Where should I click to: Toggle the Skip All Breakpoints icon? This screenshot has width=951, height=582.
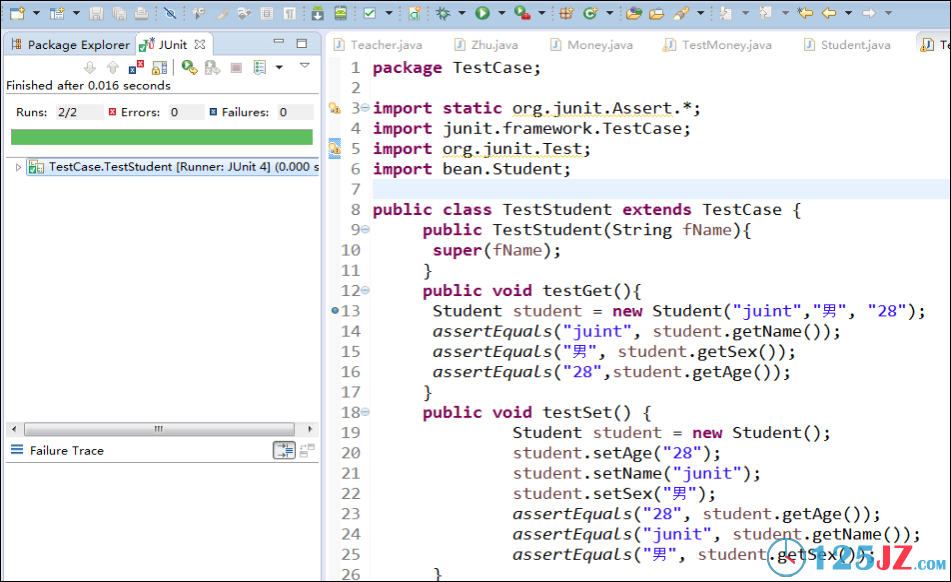[170, 13]
